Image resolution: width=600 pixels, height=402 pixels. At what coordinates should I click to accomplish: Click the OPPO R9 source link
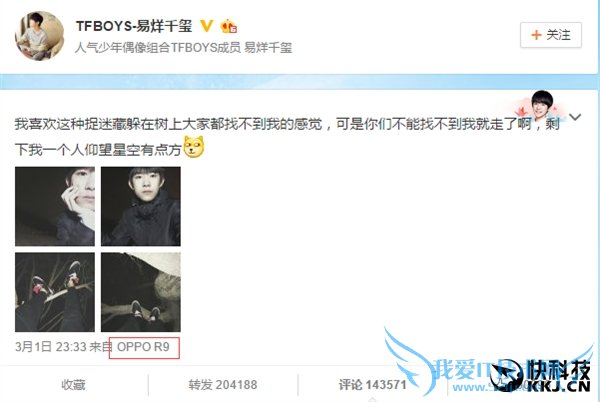143,347
